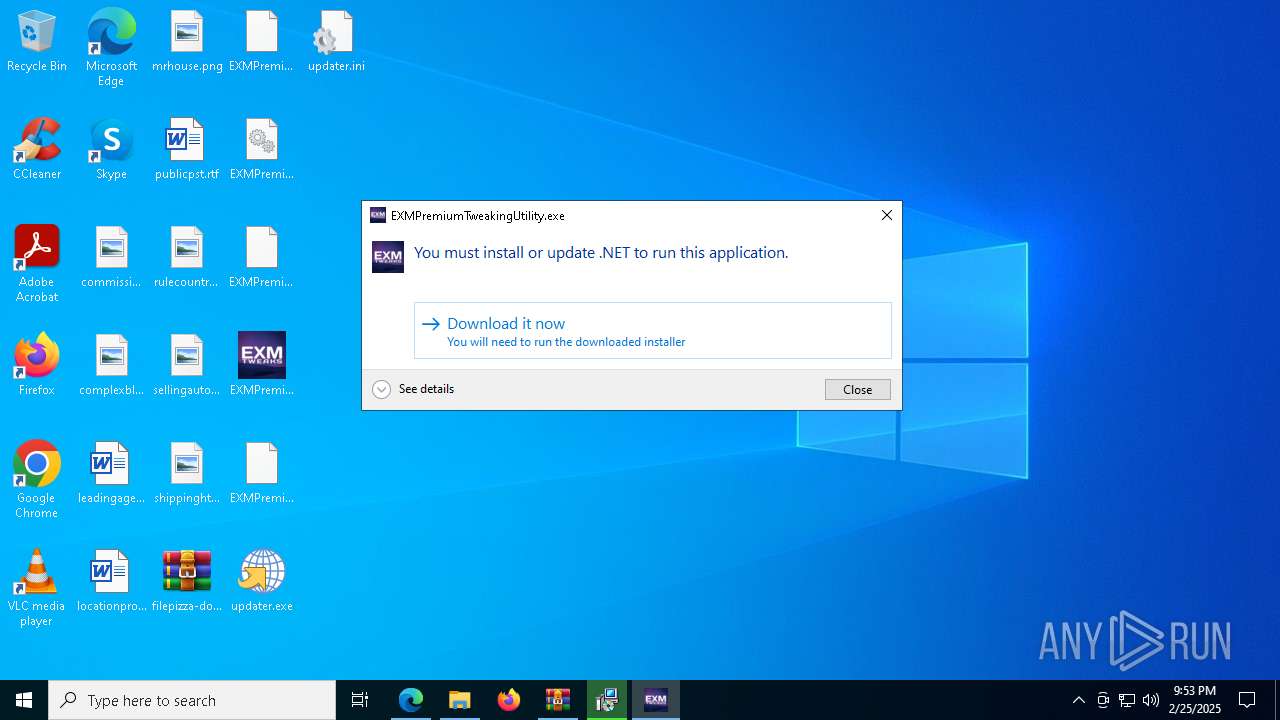Screen dimensions: 1280x720
Task: Select leadingage... Word document on desktop
Action: (111, 474)
